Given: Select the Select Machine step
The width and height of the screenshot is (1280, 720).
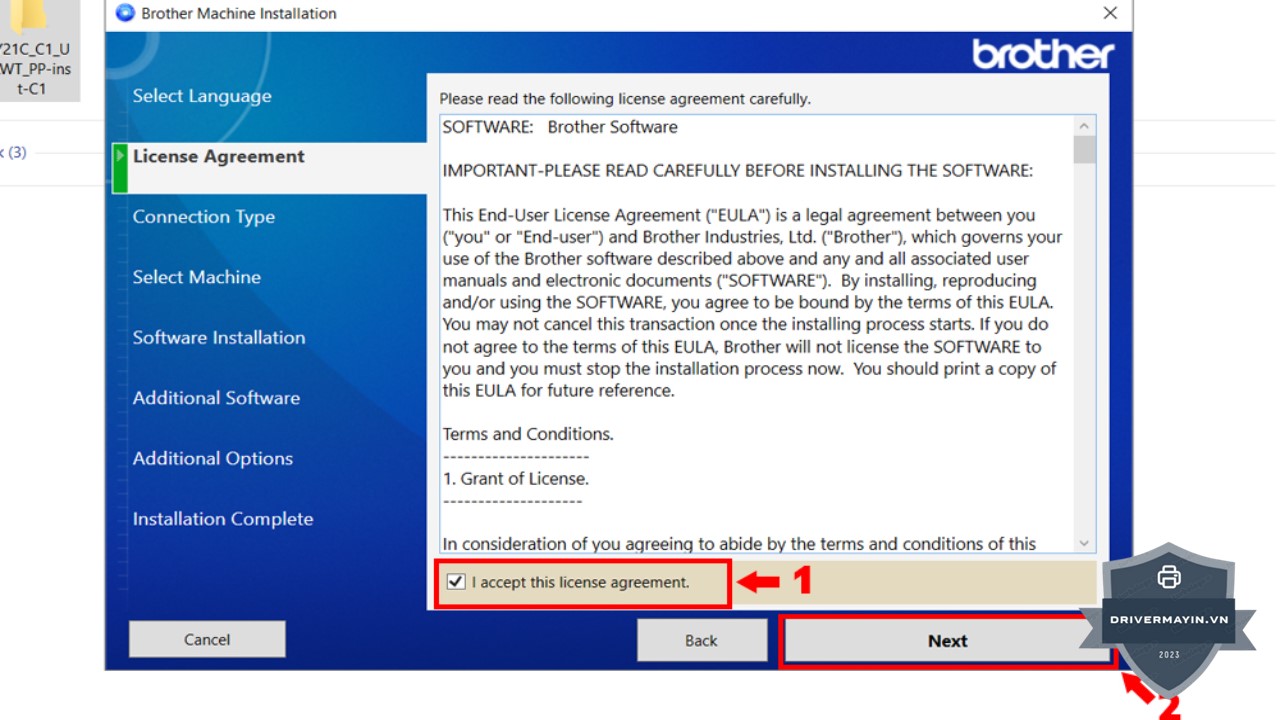Looking at the screenshot, I should [x=197, y=277].
